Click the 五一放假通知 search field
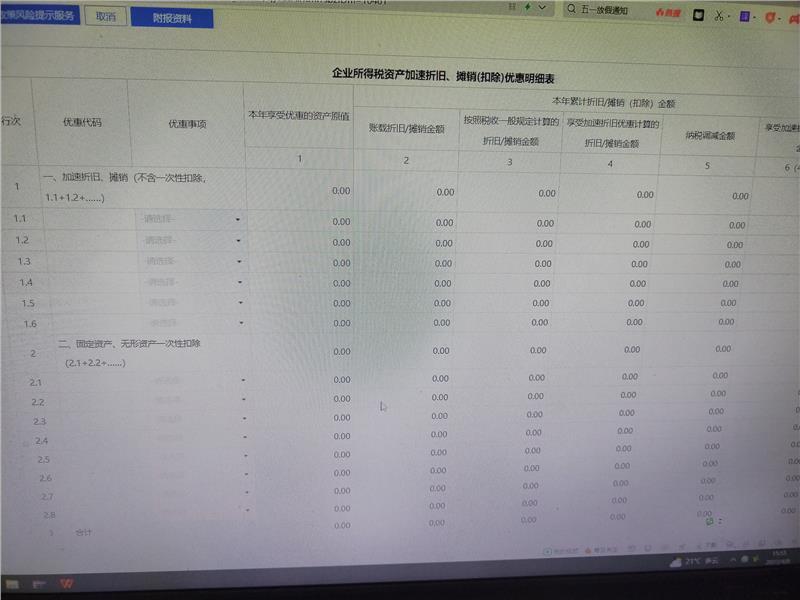800x600 pixels. tap(610, 10)
